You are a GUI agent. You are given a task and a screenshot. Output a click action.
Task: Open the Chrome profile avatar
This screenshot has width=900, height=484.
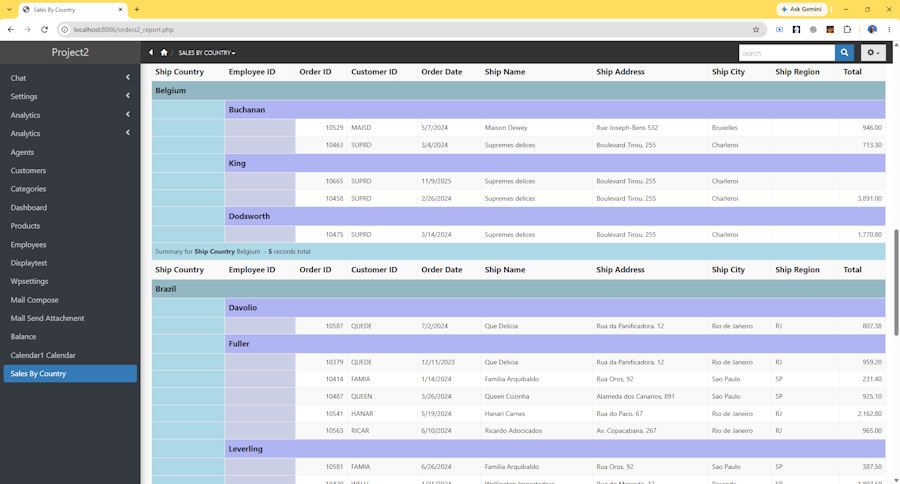(x=872, y=29)
